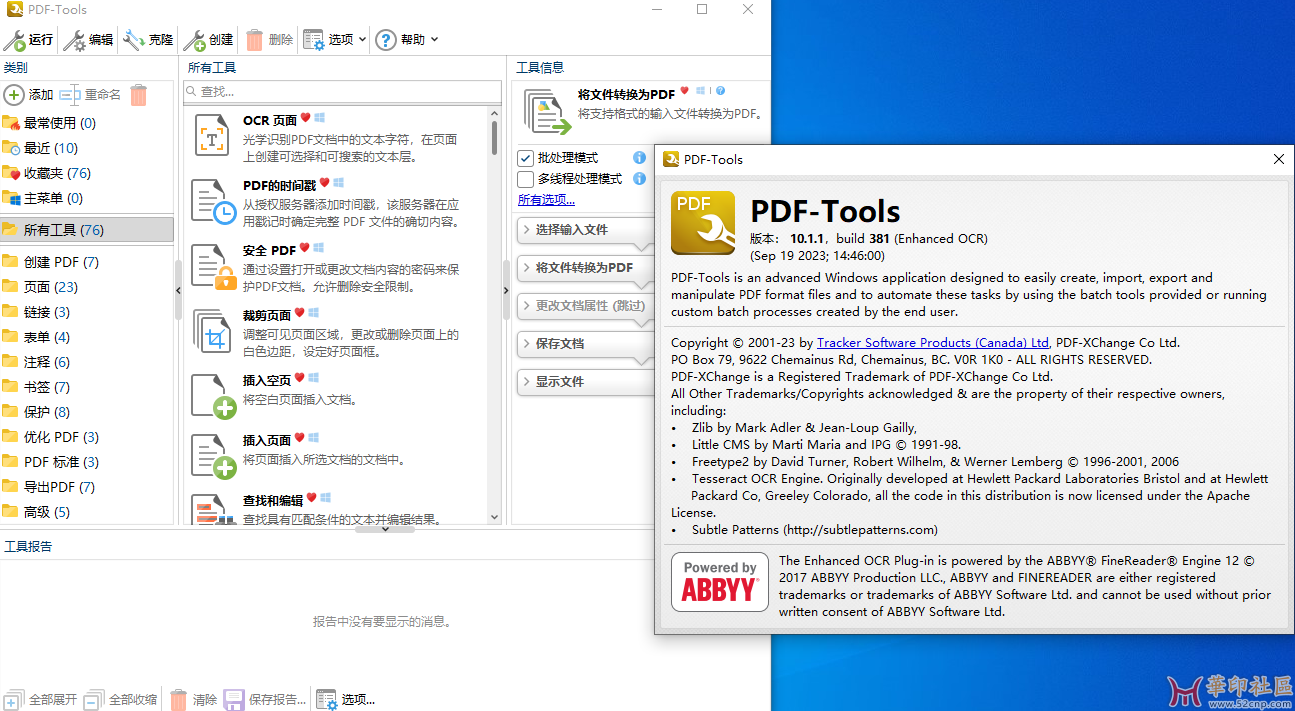Open the 优化 PDF (3) folder
Screen dimensions: 1295x711
[87, 437]
